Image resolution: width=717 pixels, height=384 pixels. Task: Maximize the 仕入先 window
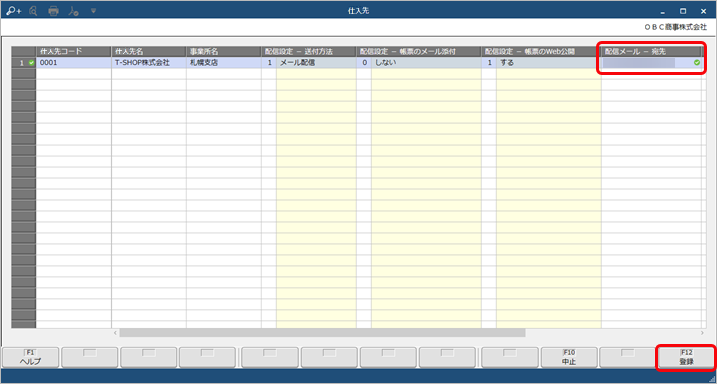[x=683, y=11]
